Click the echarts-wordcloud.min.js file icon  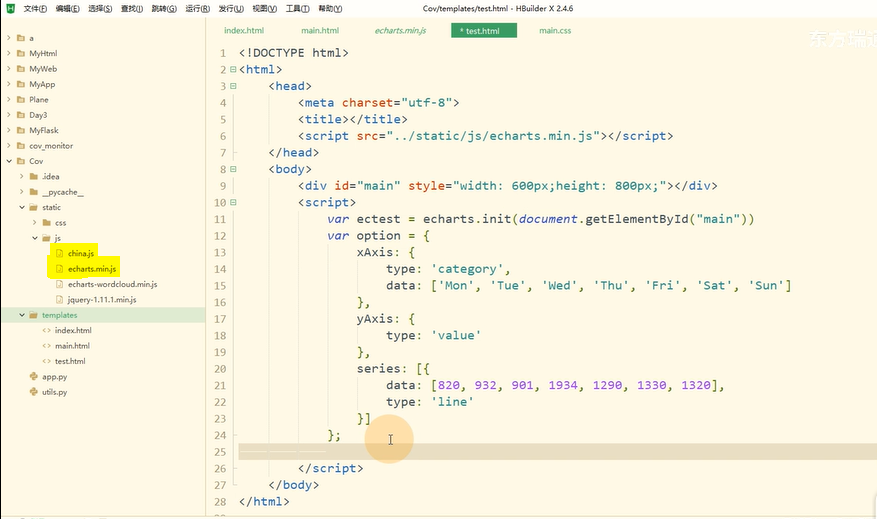[60, 285]
